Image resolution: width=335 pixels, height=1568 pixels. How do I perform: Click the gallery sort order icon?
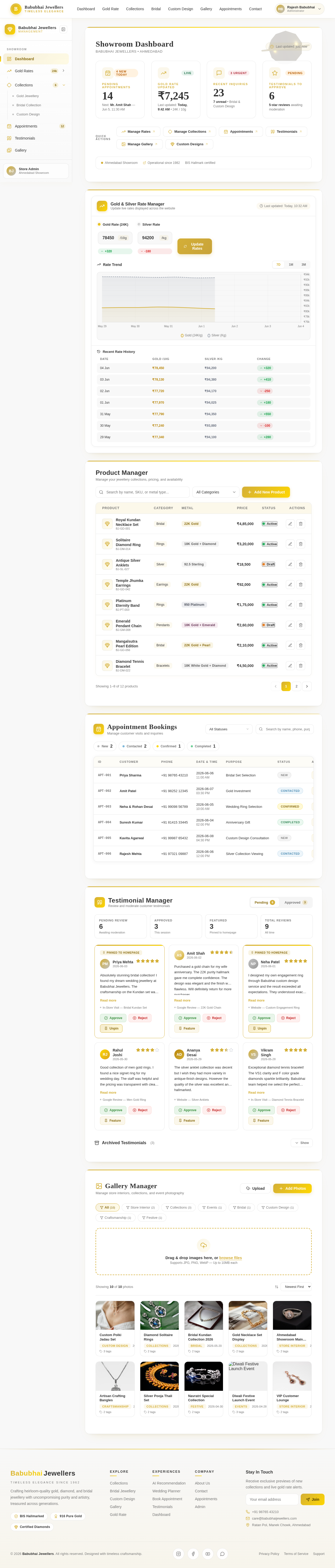pos(277,1287)
